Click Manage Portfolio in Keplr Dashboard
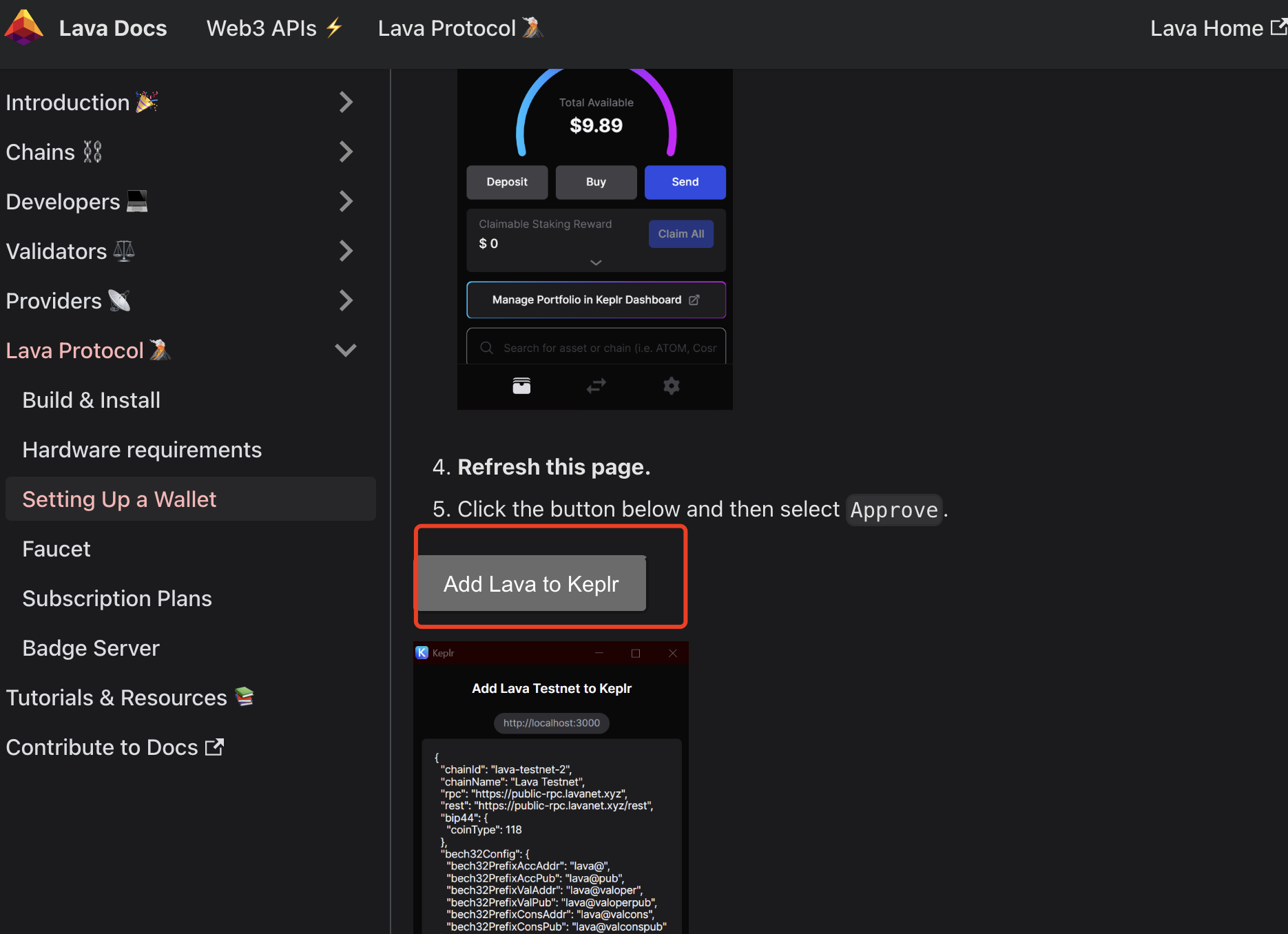1288x934 pixels. (596, 300)
